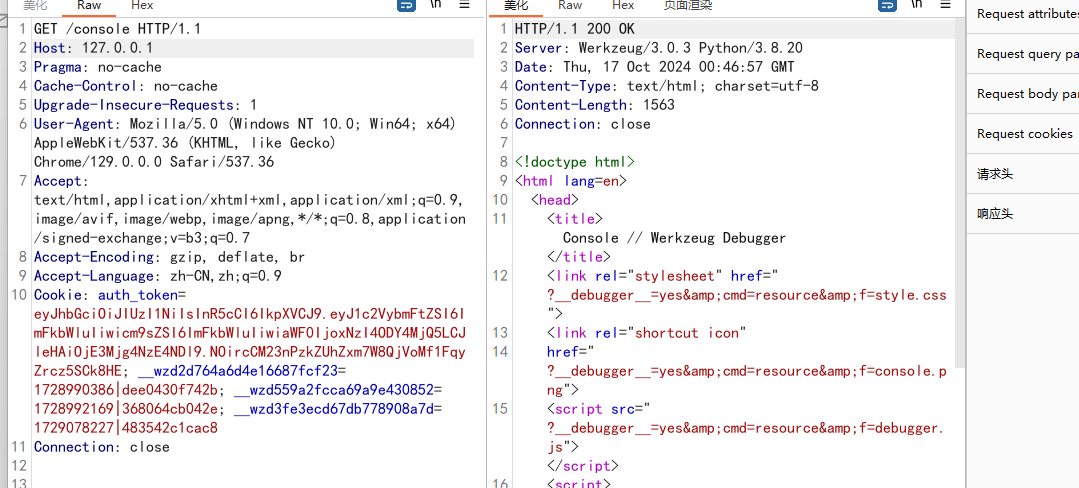Expand the 响应头 section
Viewport: 1079px width, 488px height.
pos(1023,213)
